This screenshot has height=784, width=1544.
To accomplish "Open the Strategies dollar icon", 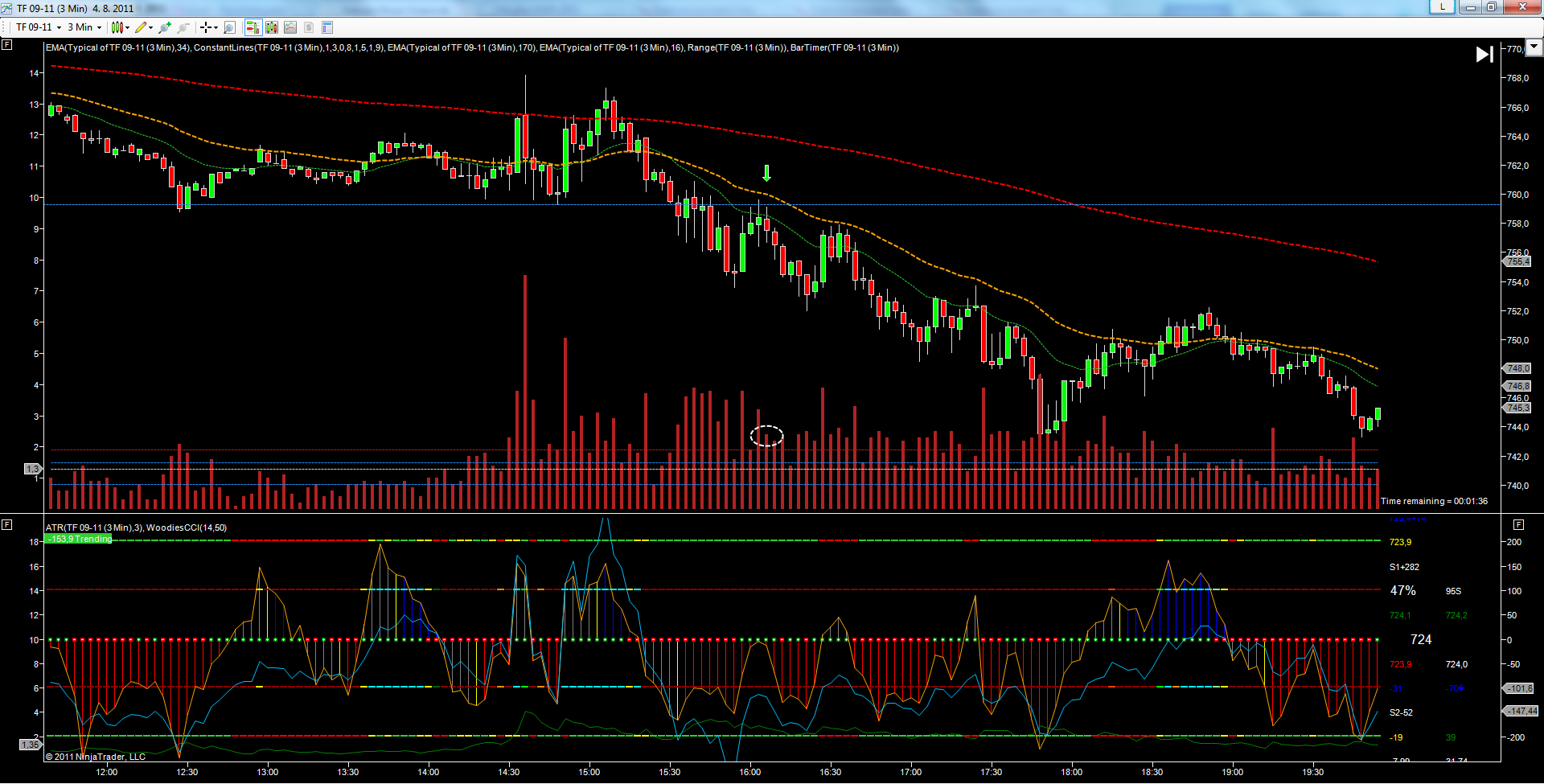I will pyautogui.click(x=309, y=27).
